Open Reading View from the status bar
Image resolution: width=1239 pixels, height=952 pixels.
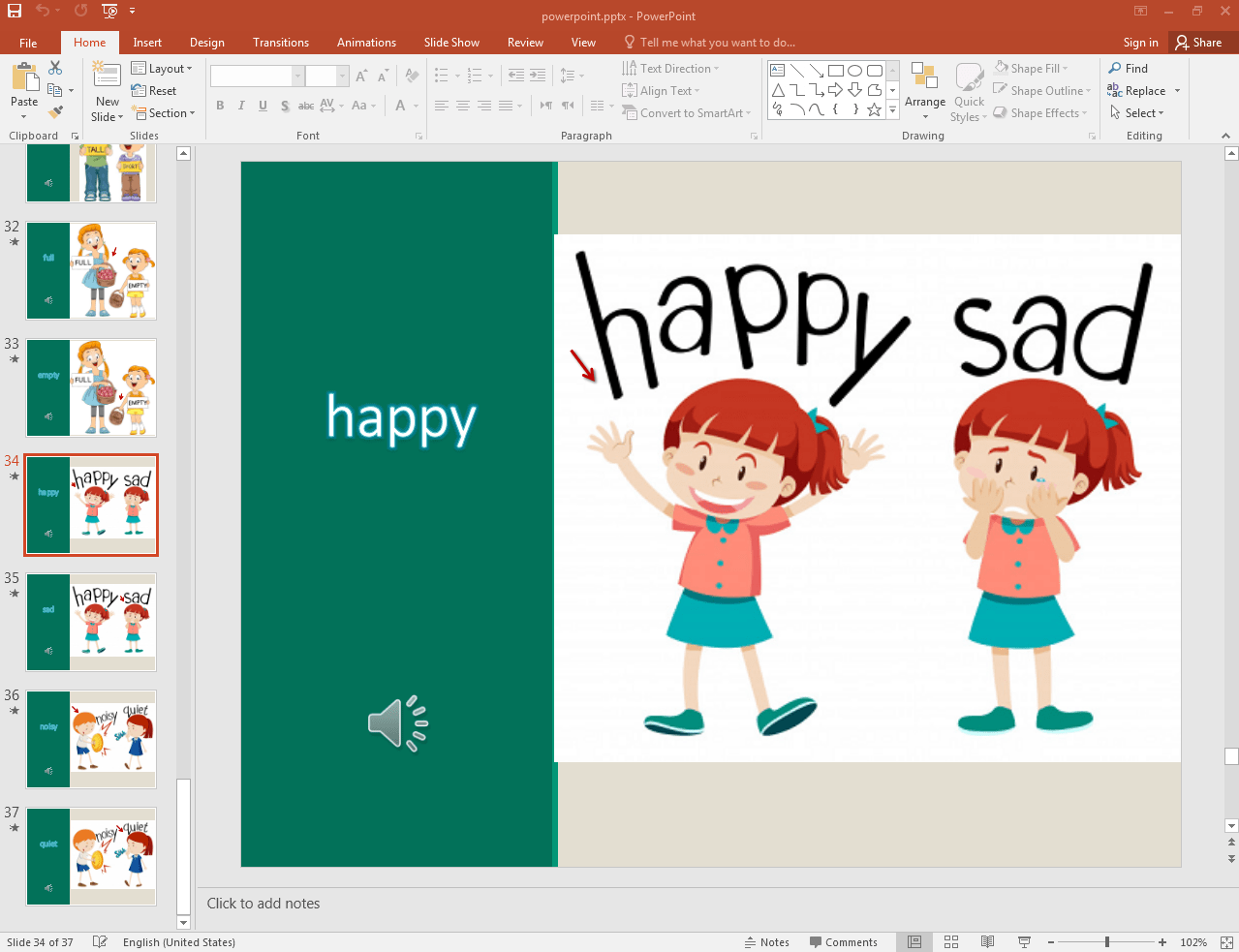(987, 942)
